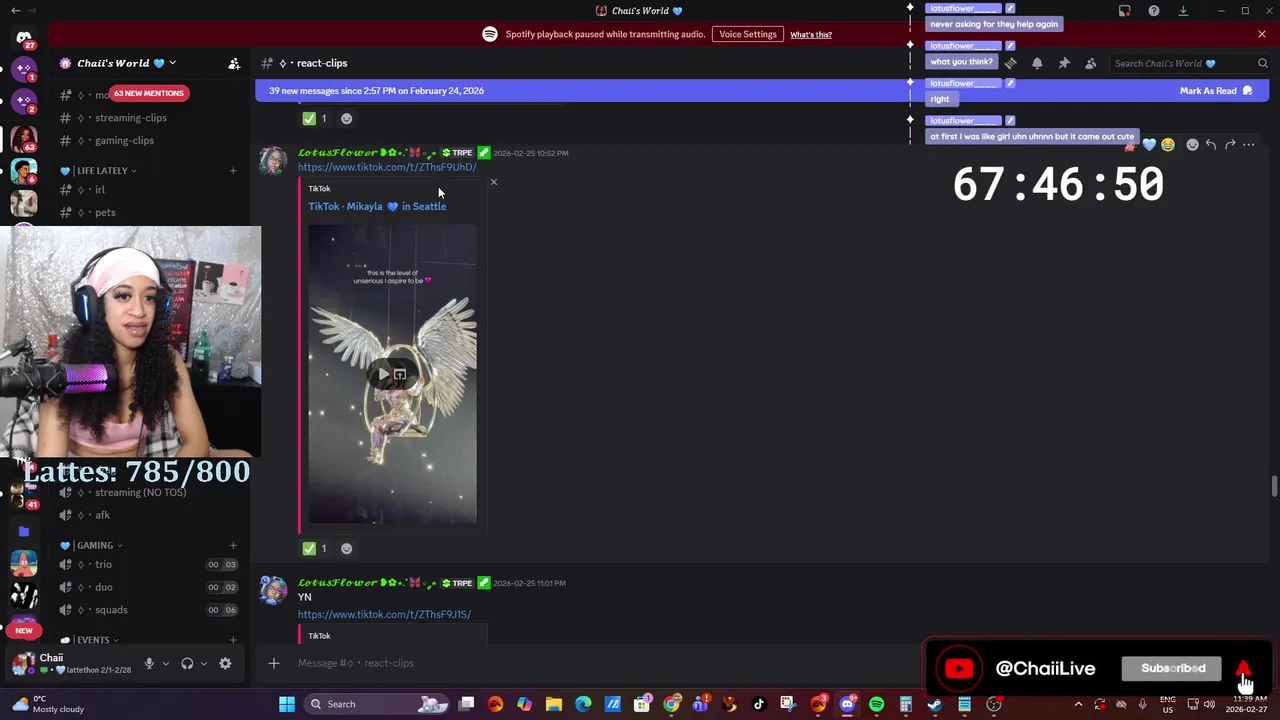1280x720 pixels.
Task: Open server icon with 6 badge
Action: (x=24, y=171)
